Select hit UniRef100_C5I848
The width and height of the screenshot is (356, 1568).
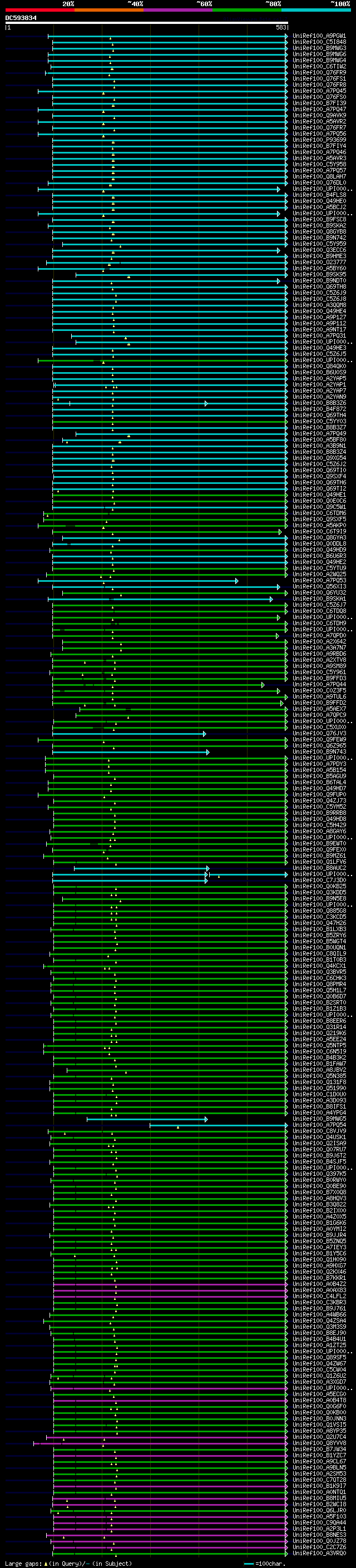[x=319, y=42]
